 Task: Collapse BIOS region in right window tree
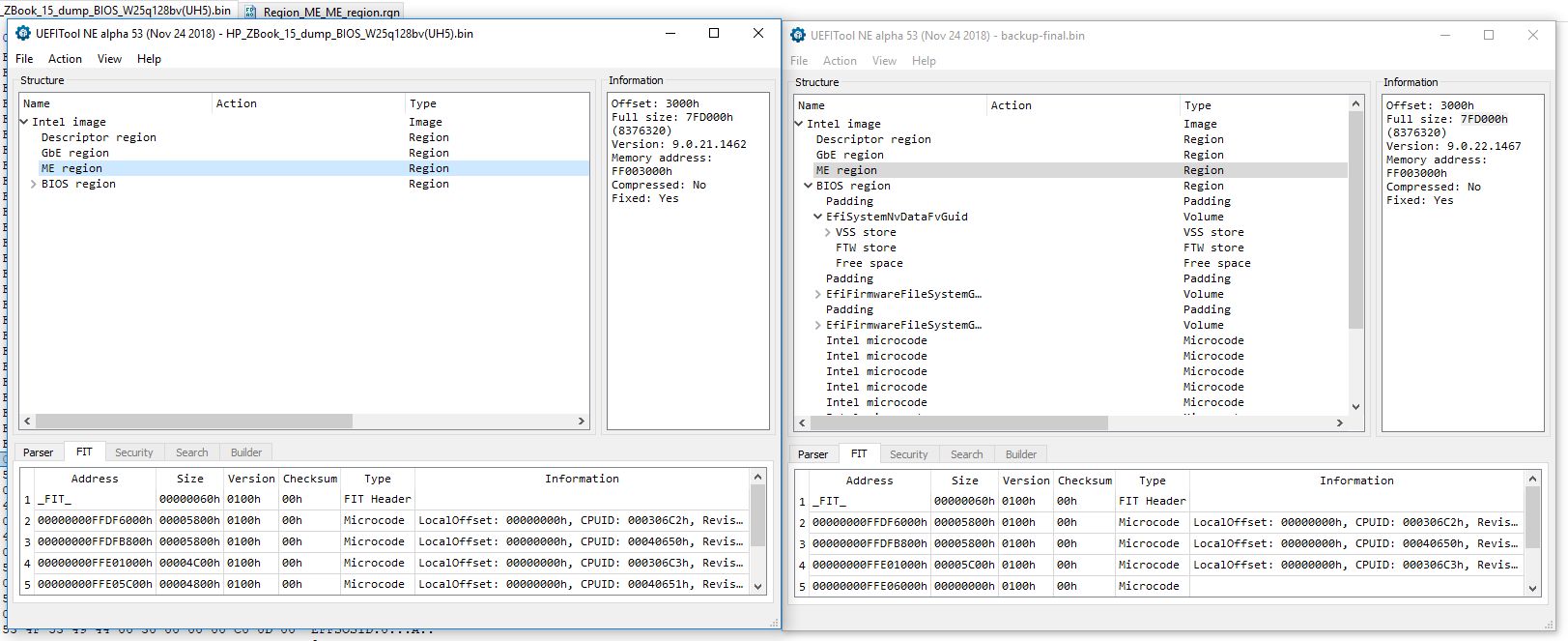809,186
